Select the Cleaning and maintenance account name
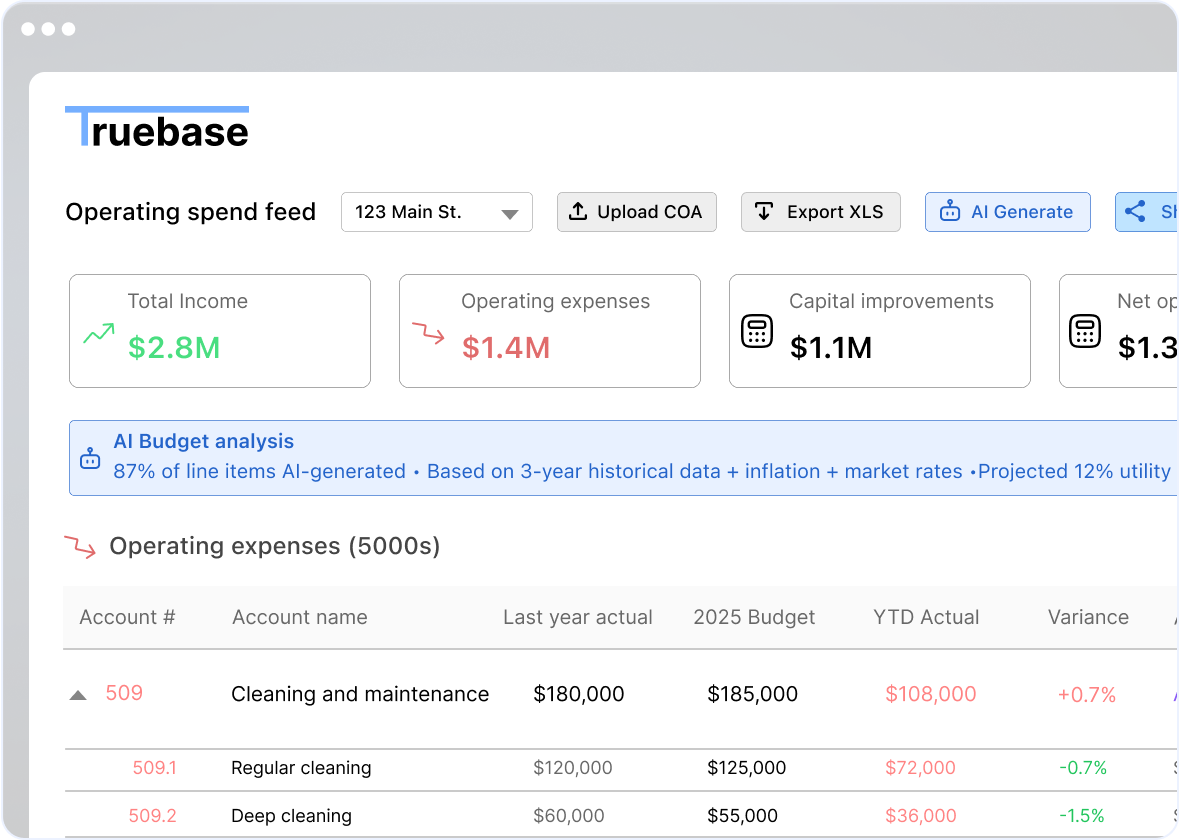 pyautogui.click(x=360, y=694)
